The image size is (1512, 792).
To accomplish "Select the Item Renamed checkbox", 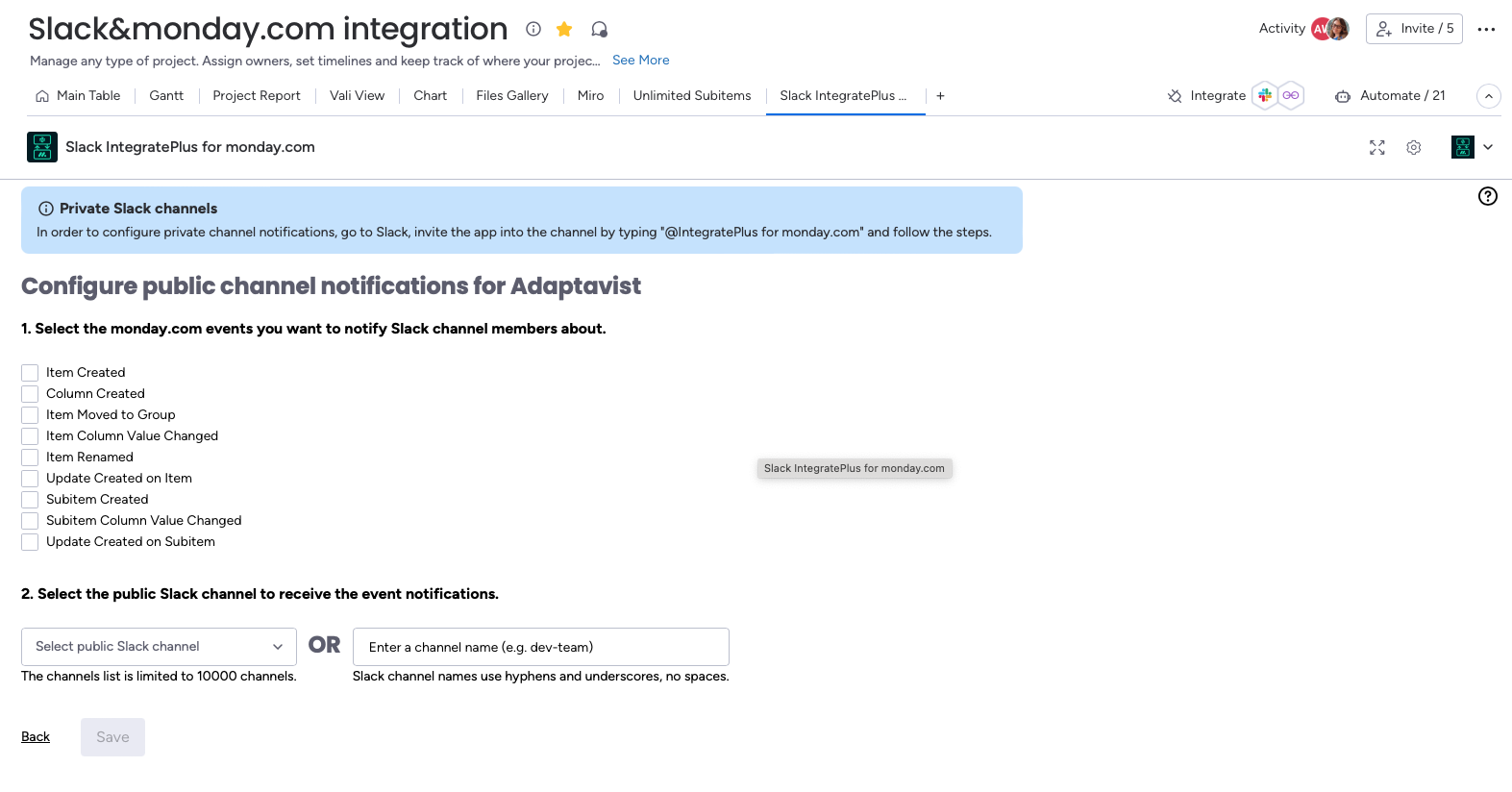I will 30,458.
